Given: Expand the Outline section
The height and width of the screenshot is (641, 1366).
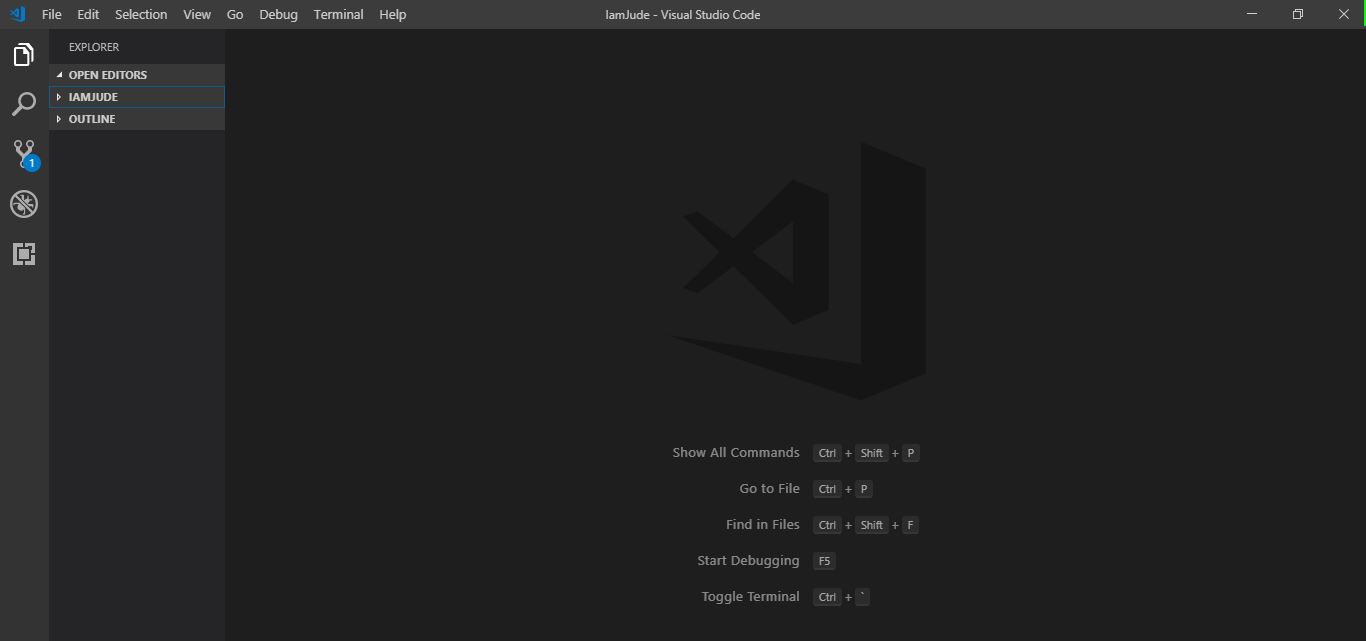Looking at the screenshot, I should point(137,119).
